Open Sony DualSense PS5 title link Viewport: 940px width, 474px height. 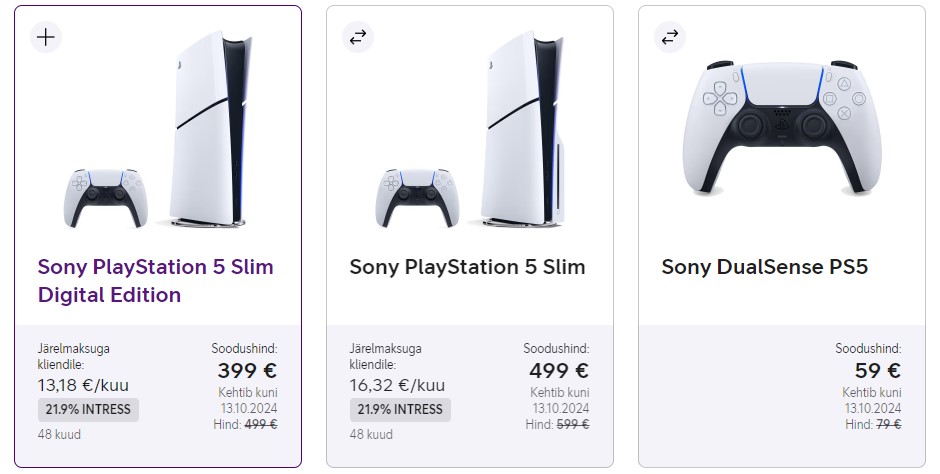click(x=764, y=267)
